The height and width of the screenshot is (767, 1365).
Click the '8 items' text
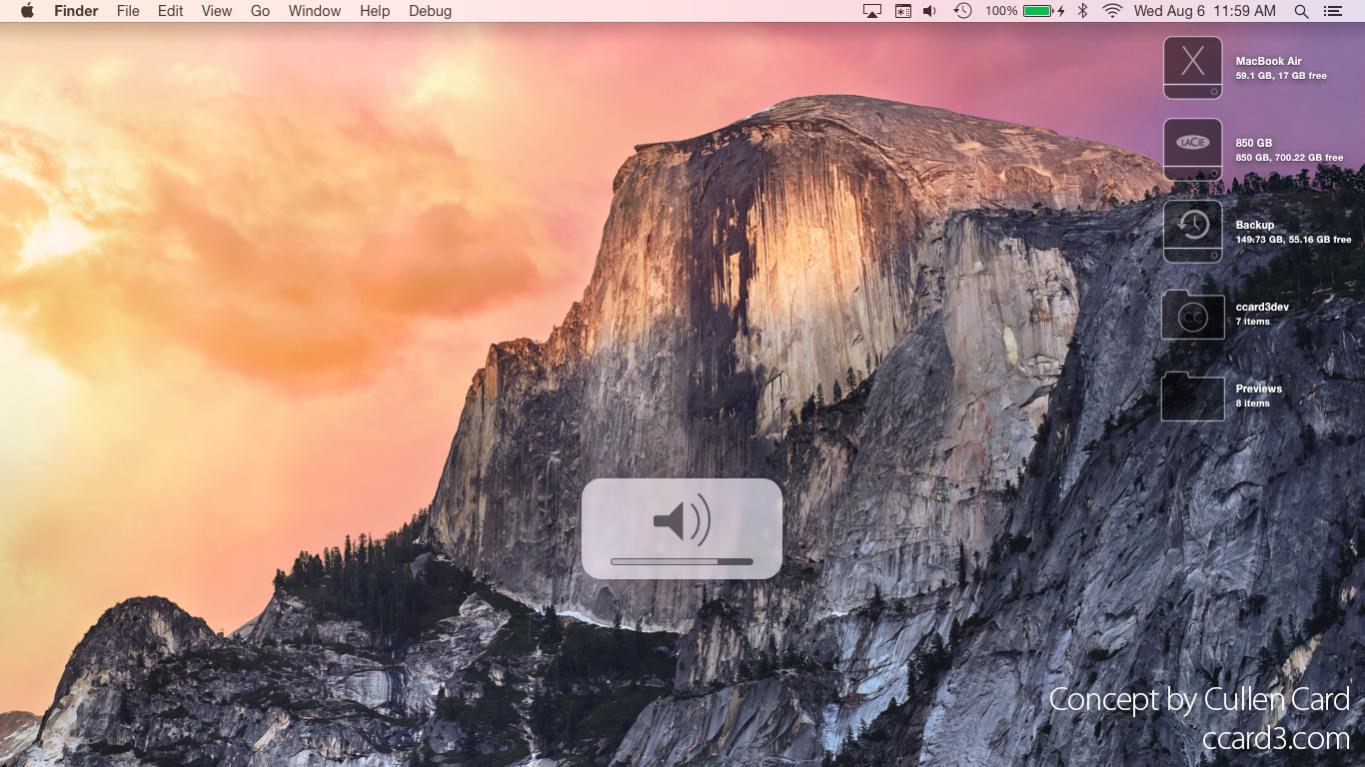point(1253,404)
